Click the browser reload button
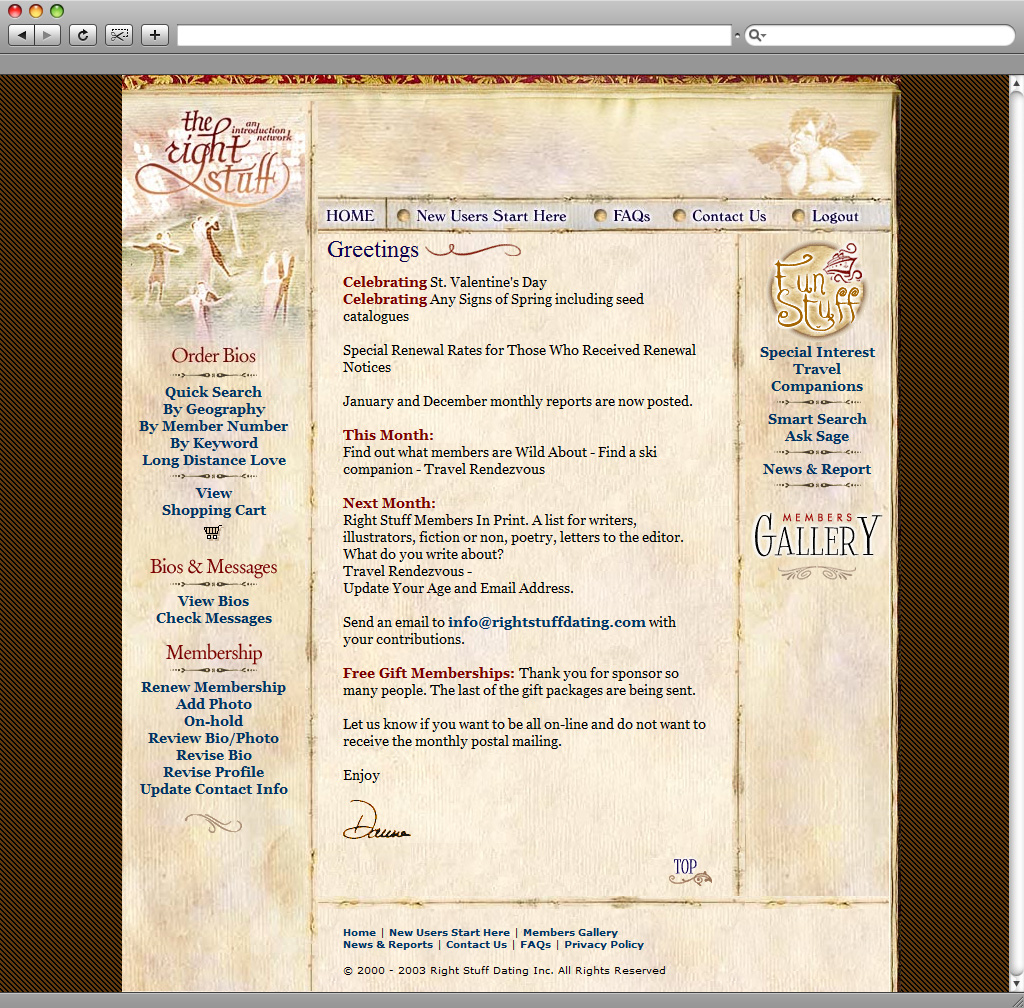This screenshot has width=1024, height=1008. point(82,35)
